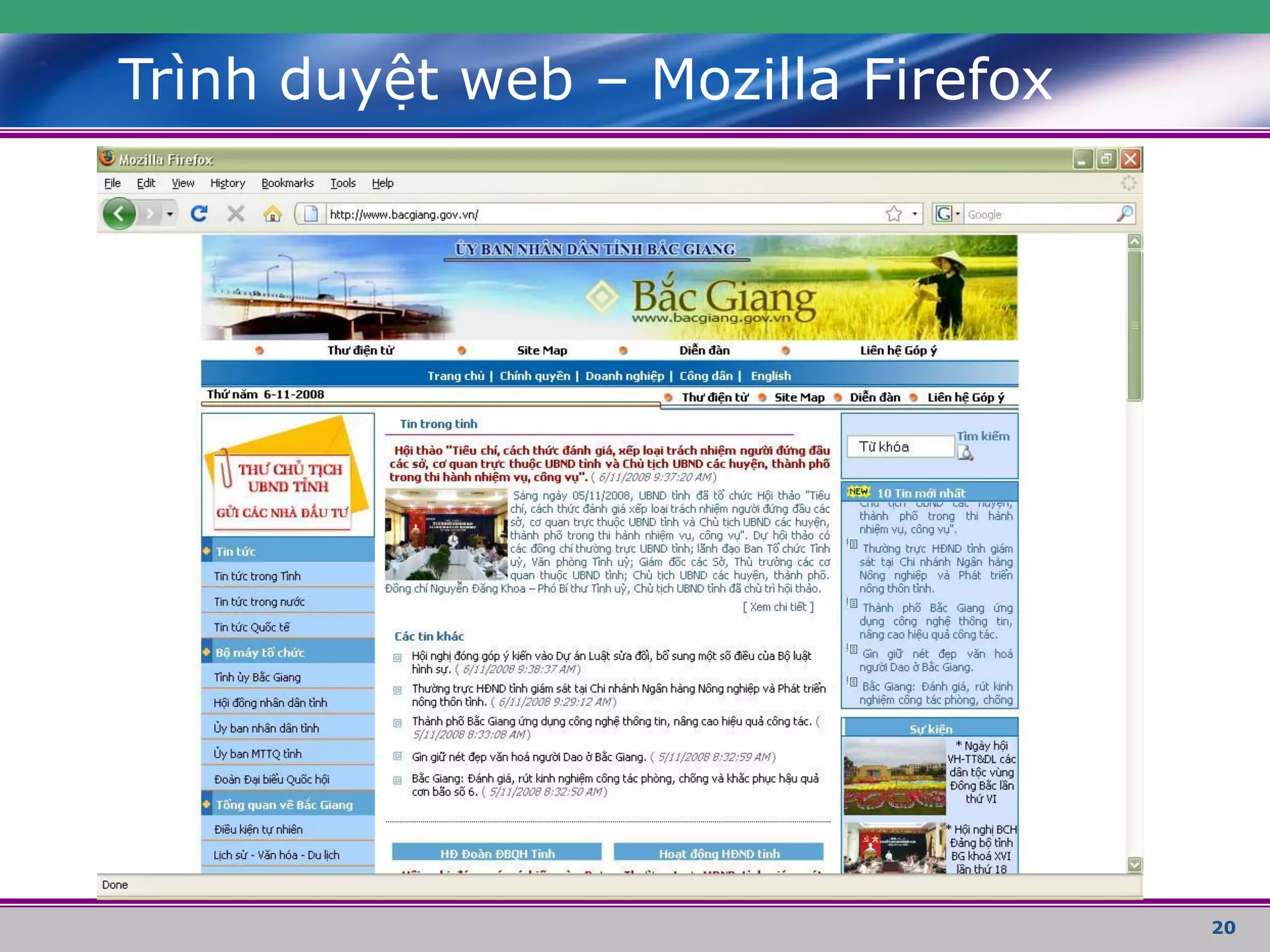Open the History menu
Screen dimensions: 1270x952
[228, 183]
